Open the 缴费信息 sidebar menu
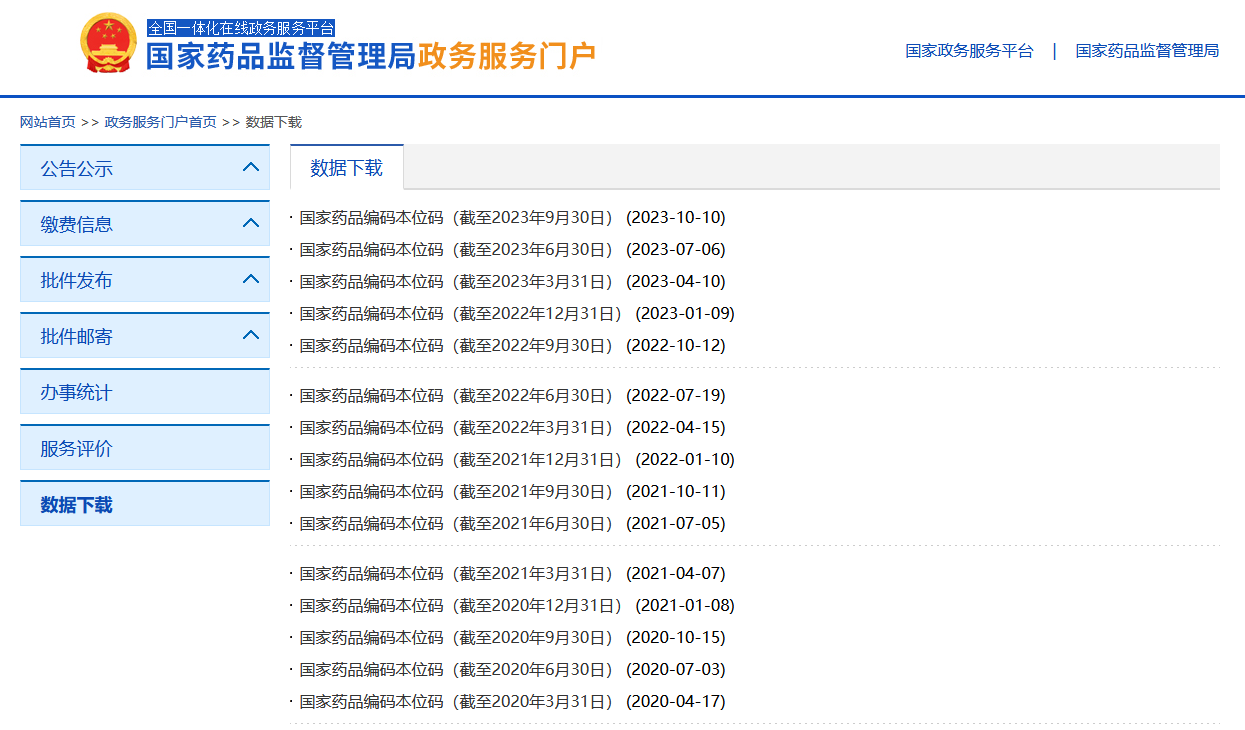 click(145, 224)
